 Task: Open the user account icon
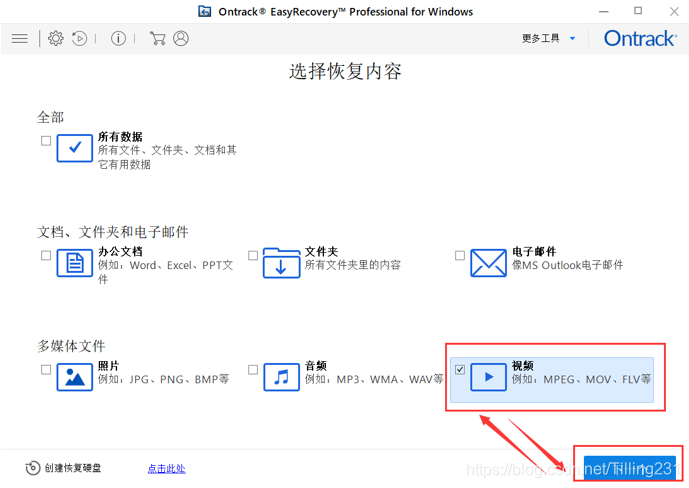pyautogui.click(x=181, y=39)
